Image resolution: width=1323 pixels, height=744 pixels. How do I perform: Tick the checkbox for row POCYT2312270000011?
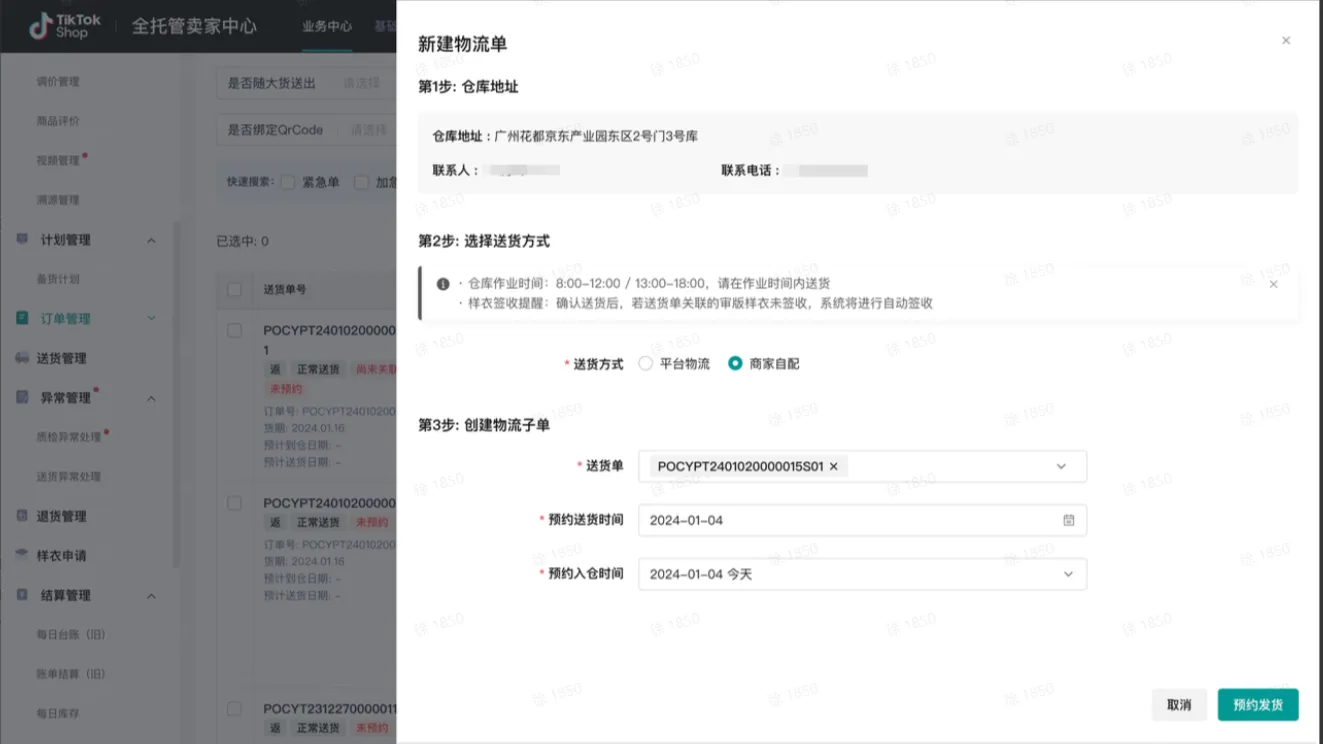pos(235,709)
